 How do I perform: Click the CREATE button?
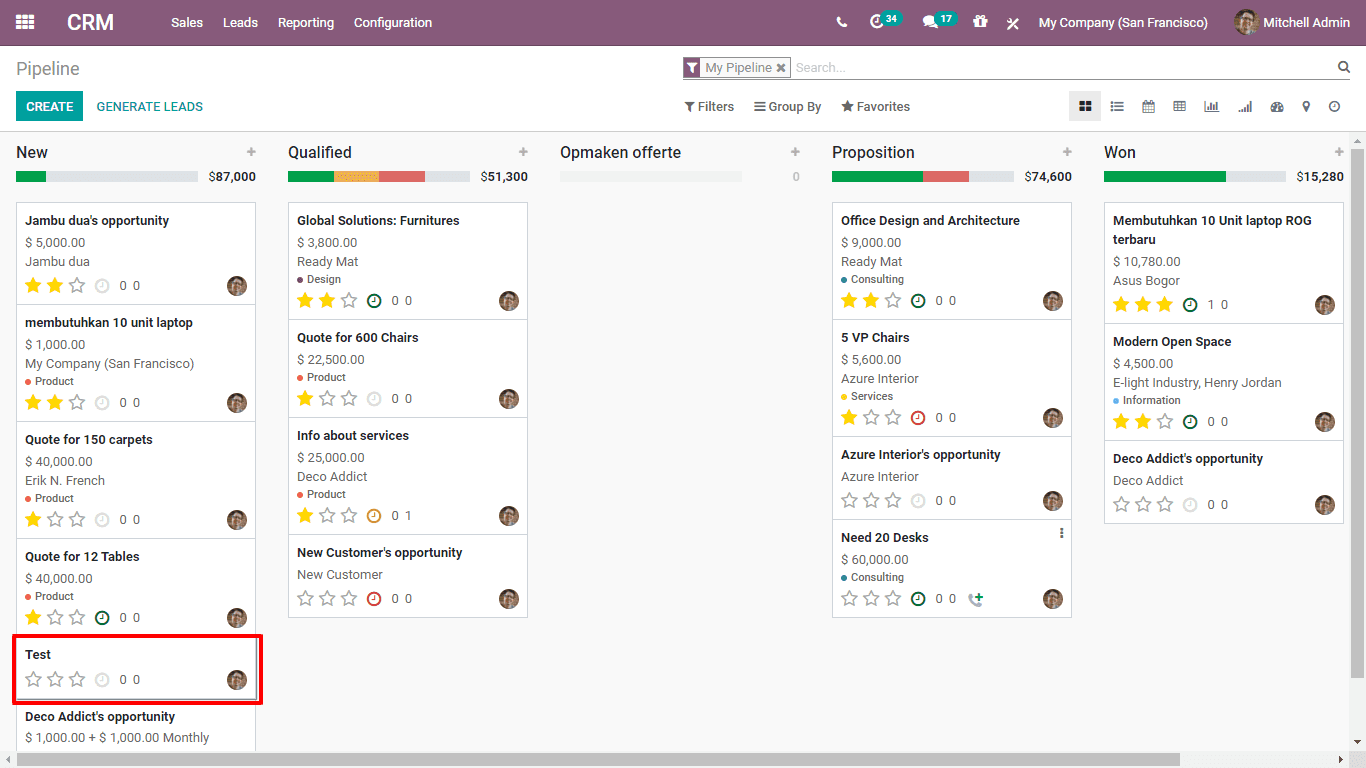[x=49, y=106]
